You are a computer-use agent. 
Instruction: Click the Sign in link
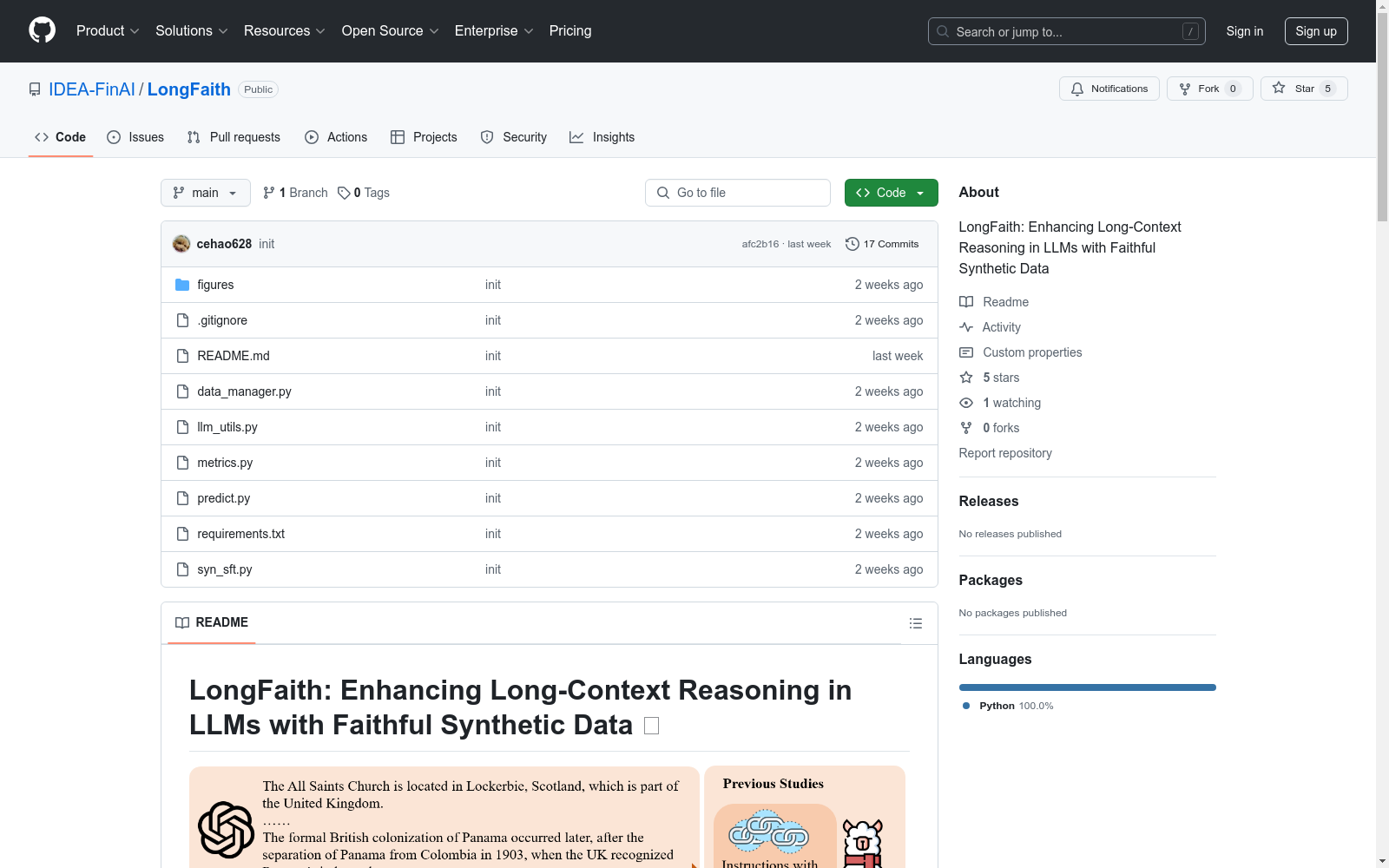pos(1245,31)
